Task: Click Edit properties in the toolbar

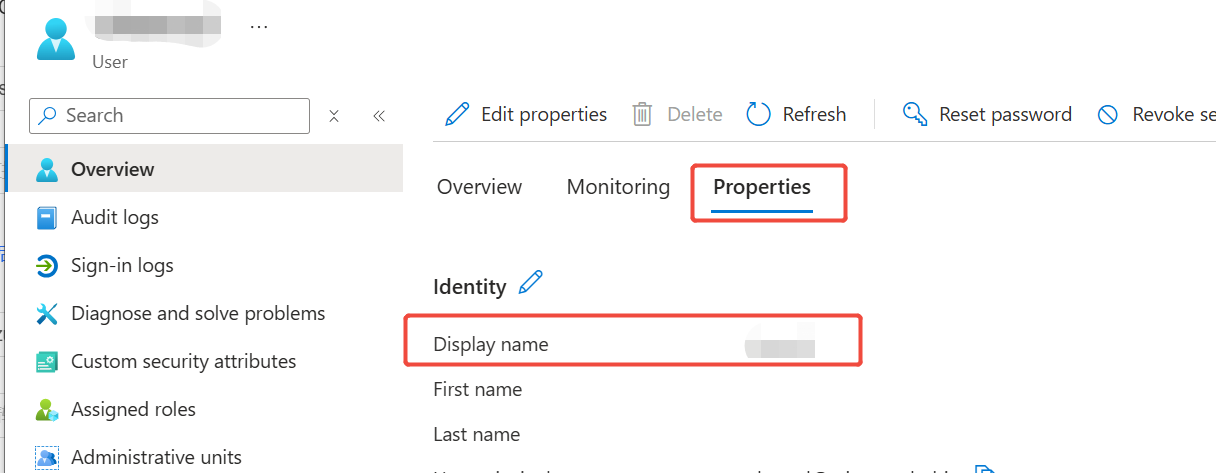Action: coord(526,114)
